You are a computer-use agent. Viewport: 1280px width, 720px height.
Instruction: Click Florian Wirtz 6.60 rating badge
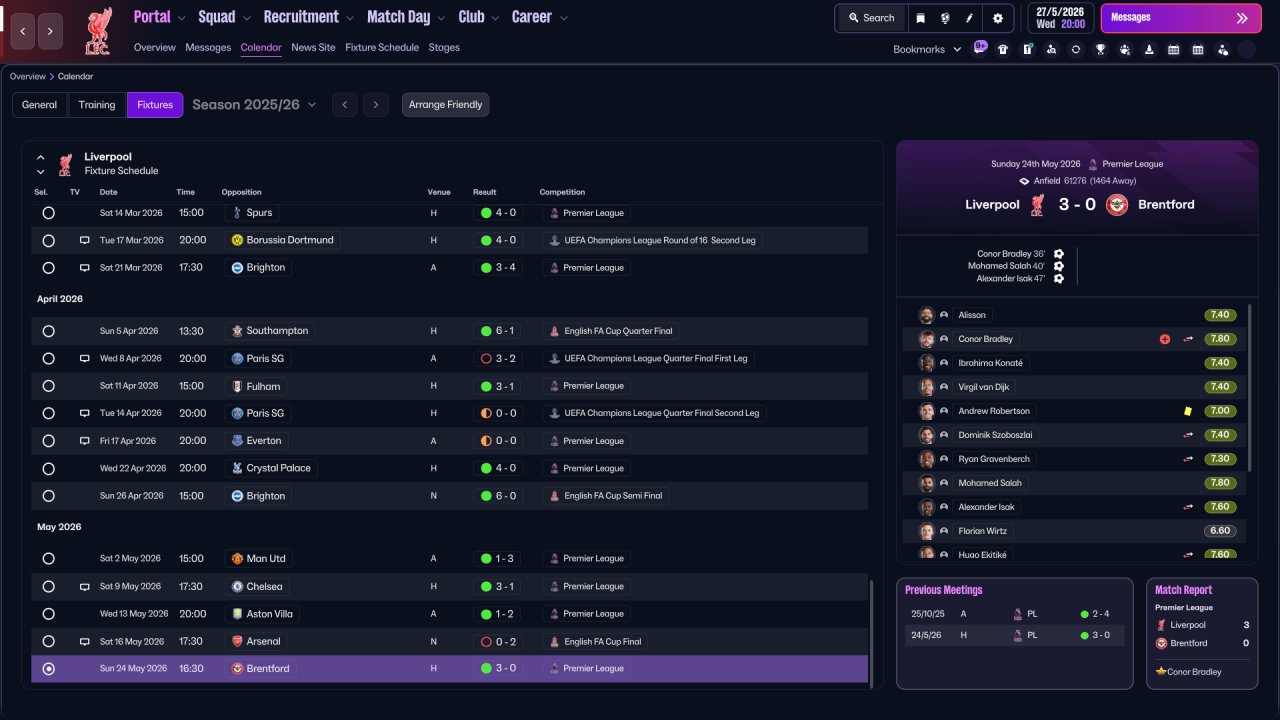(x=1220, y=531)
